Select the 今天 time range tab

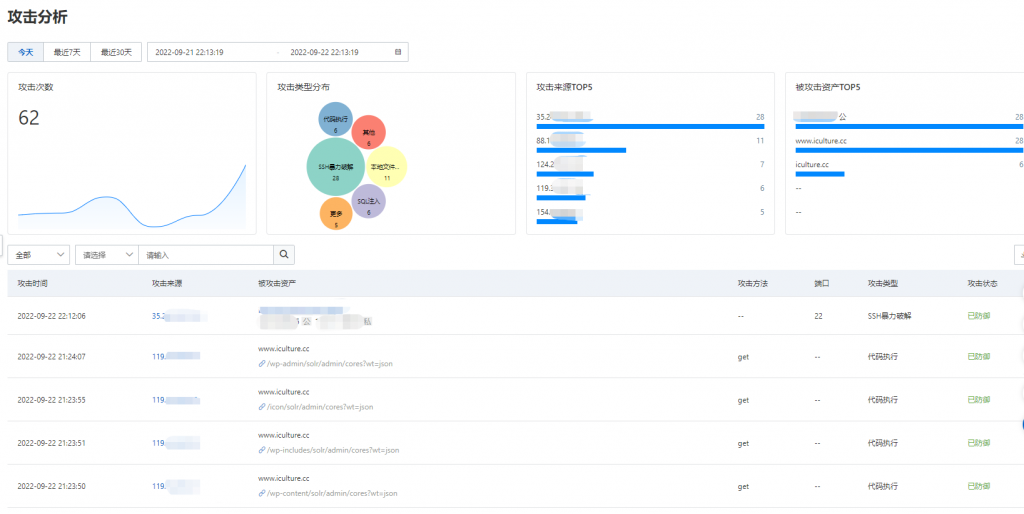click(25, 52)
